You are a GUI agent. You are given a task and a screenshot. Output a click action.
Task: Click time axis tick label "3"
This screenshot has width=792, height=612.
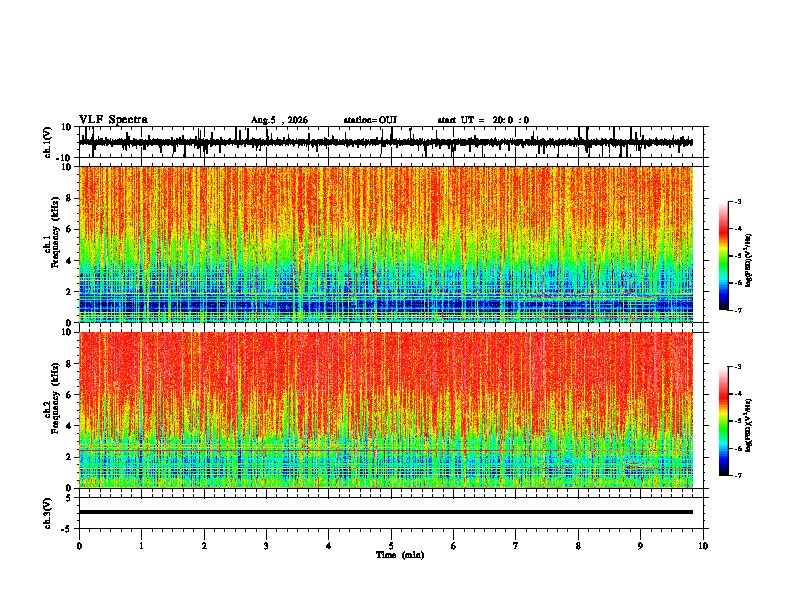(266, 546)
